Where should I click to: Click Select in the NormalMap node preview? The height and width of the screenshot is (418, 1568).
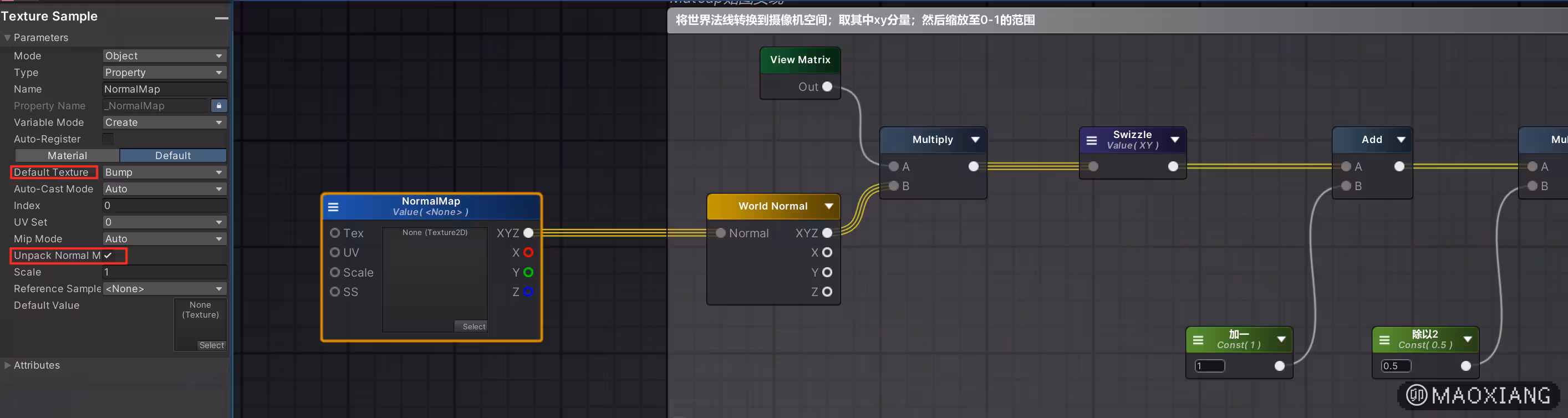point(474,327)
